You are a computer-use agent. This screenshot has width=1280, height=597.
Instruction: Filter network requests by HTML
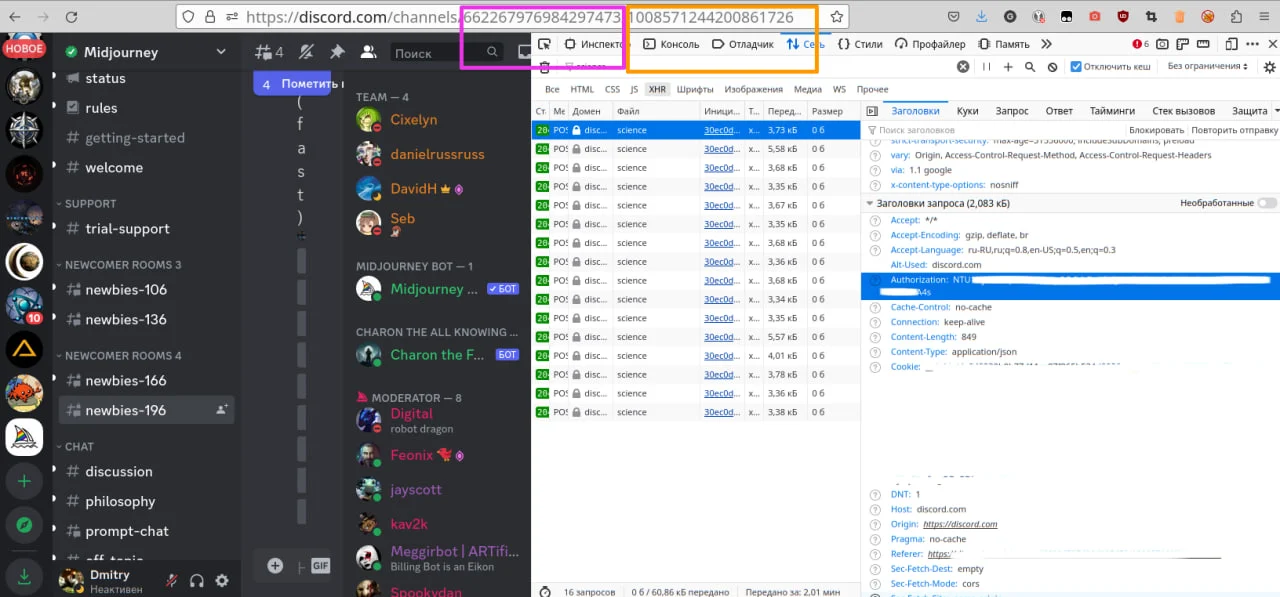coord(582,89)
